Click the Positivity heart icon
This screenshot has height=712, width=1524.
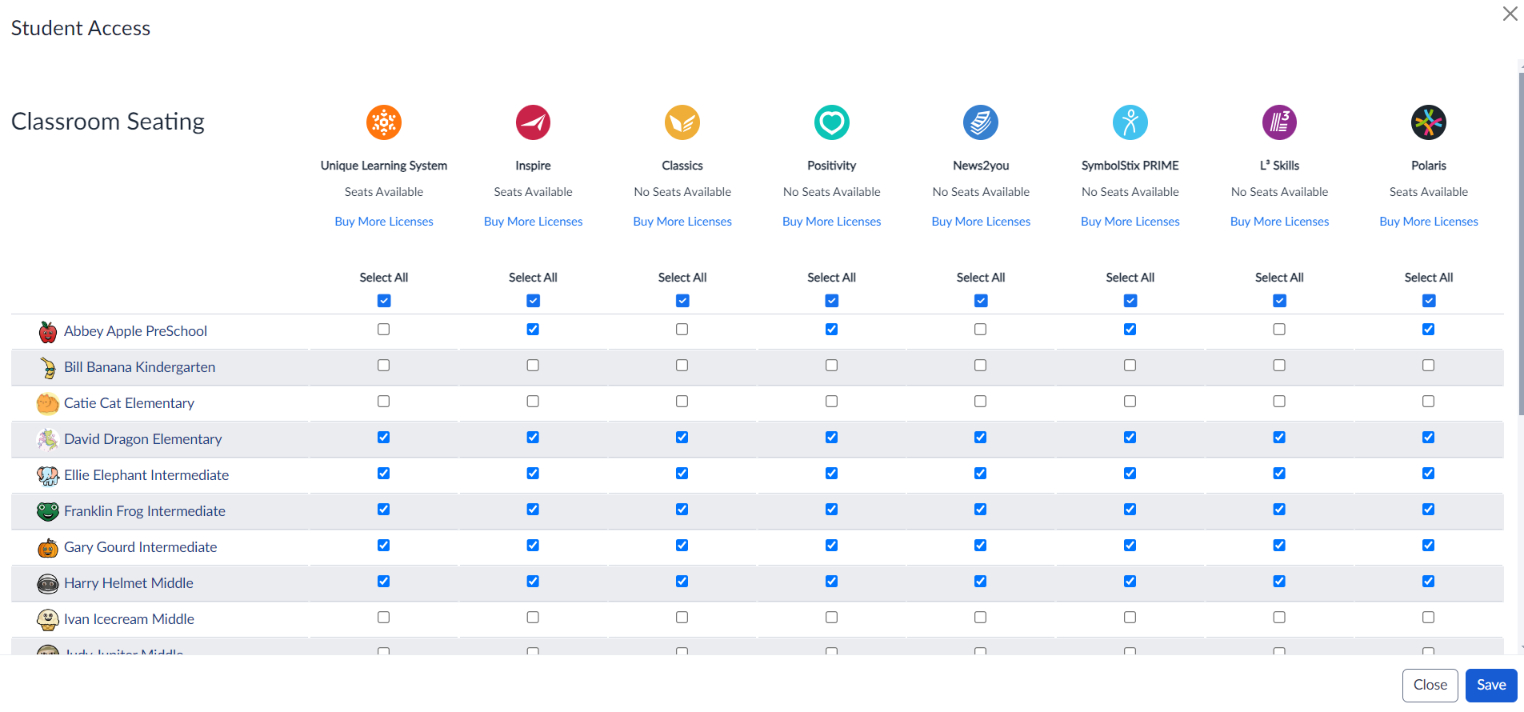831,122
